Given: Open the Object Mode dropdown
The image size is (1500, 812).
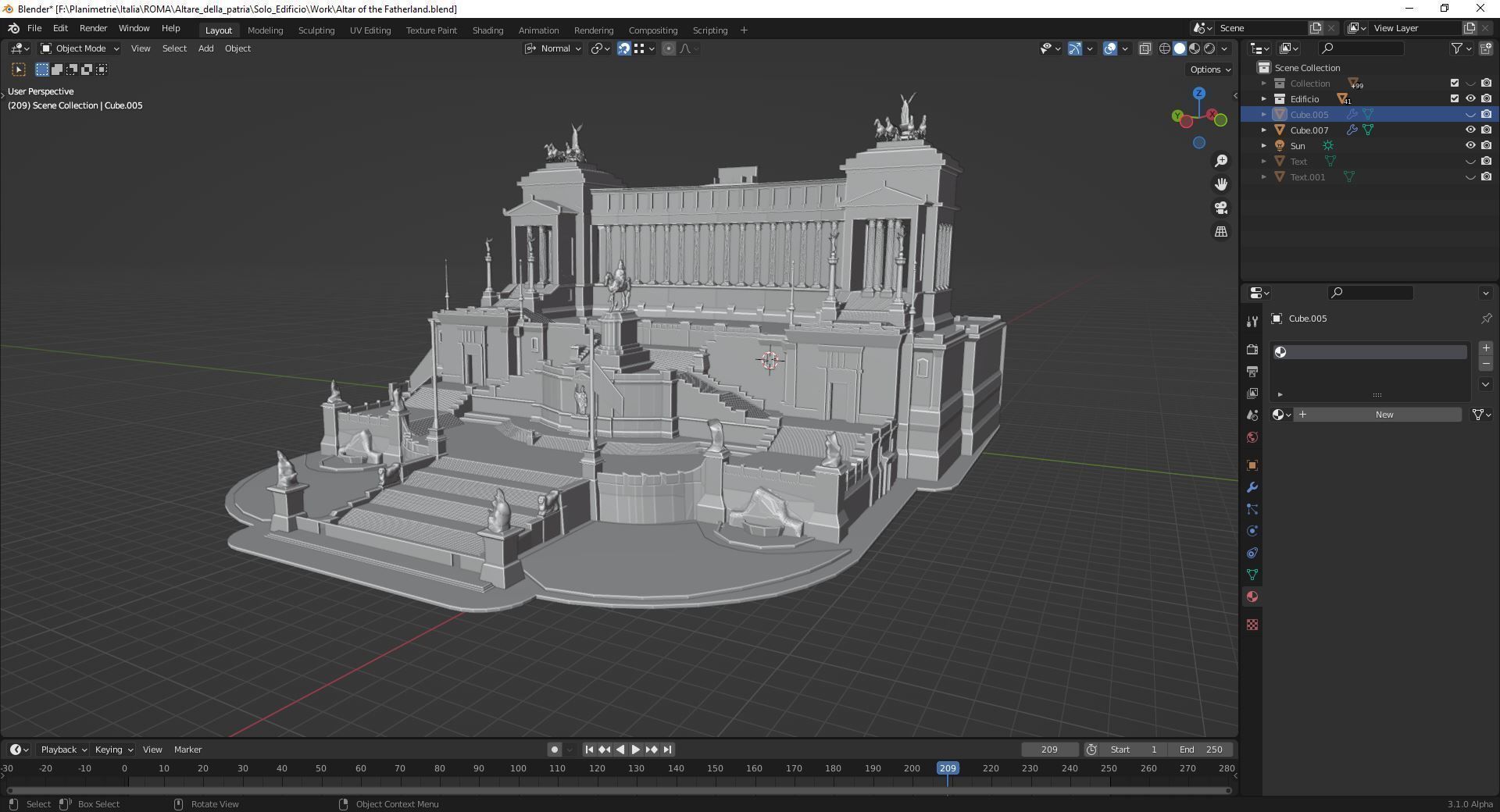Looking at the screenshot, I should (80, 48).
